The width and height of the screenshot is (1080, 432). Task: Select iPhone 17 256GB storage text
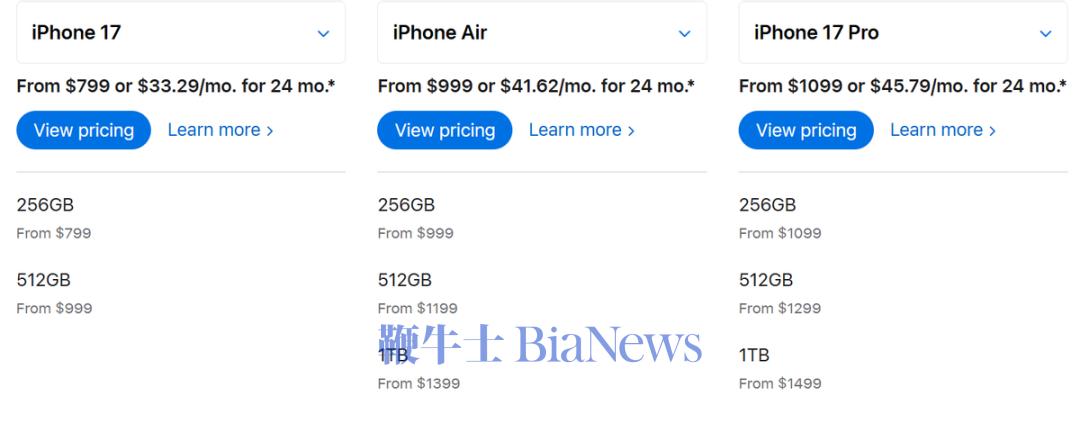click(x=45, y=205)
